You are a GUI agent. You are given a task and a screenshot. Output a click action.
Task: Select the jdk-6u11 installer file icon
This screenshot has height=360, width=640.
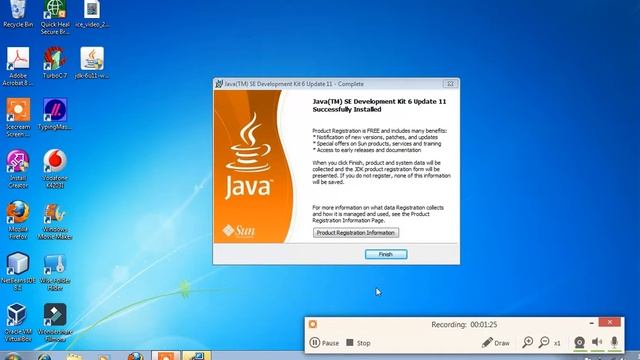pos(92,62)
